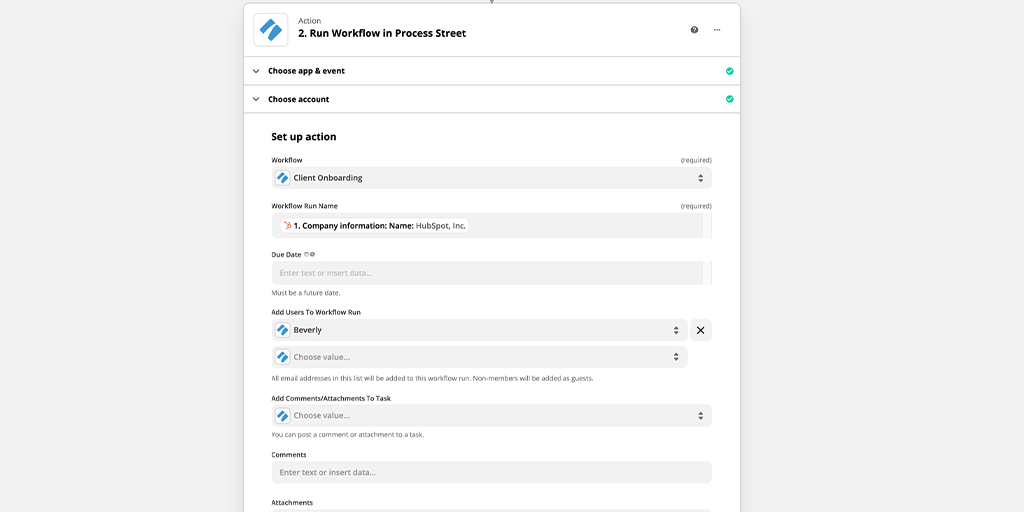Click the info icons next to Due Date

click(x=310, y=254)
